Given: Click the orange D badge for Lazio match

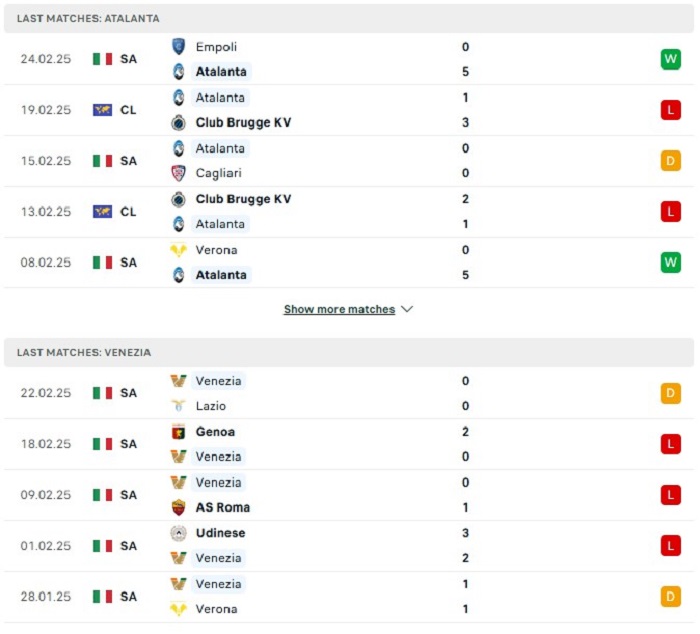Looking at the screenshot, I should coord(670,393).
